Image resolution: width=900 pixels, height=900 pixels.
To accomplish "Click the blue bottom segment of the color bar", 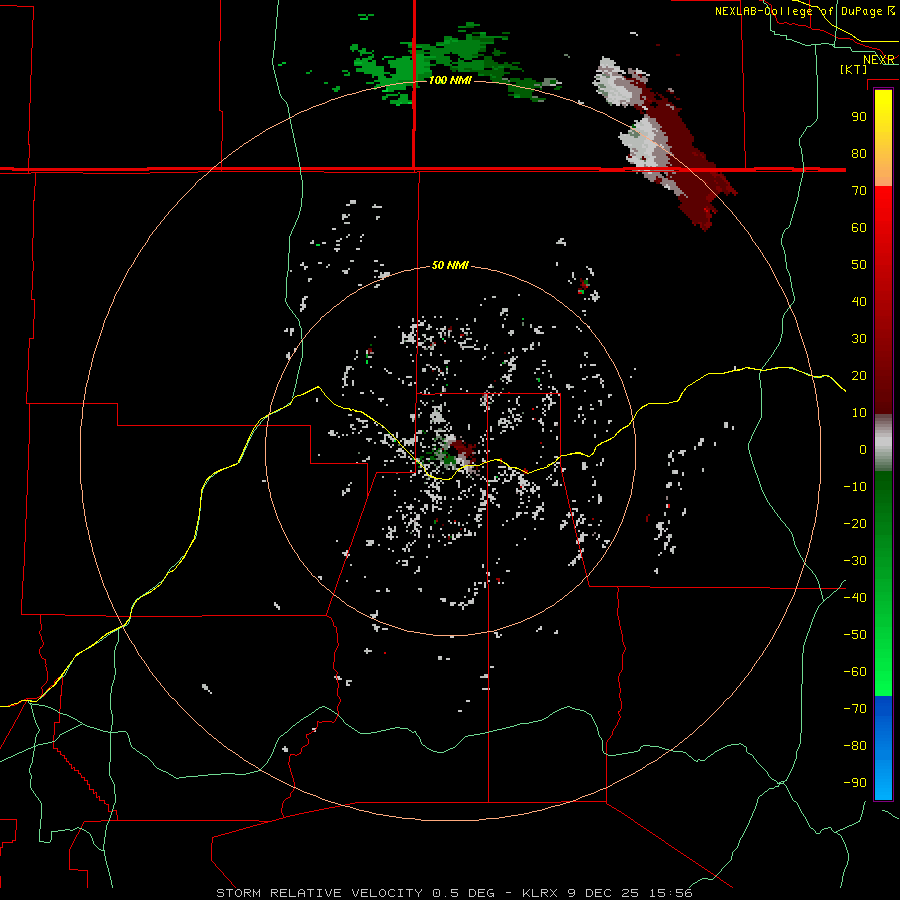I will coord(883,748).
